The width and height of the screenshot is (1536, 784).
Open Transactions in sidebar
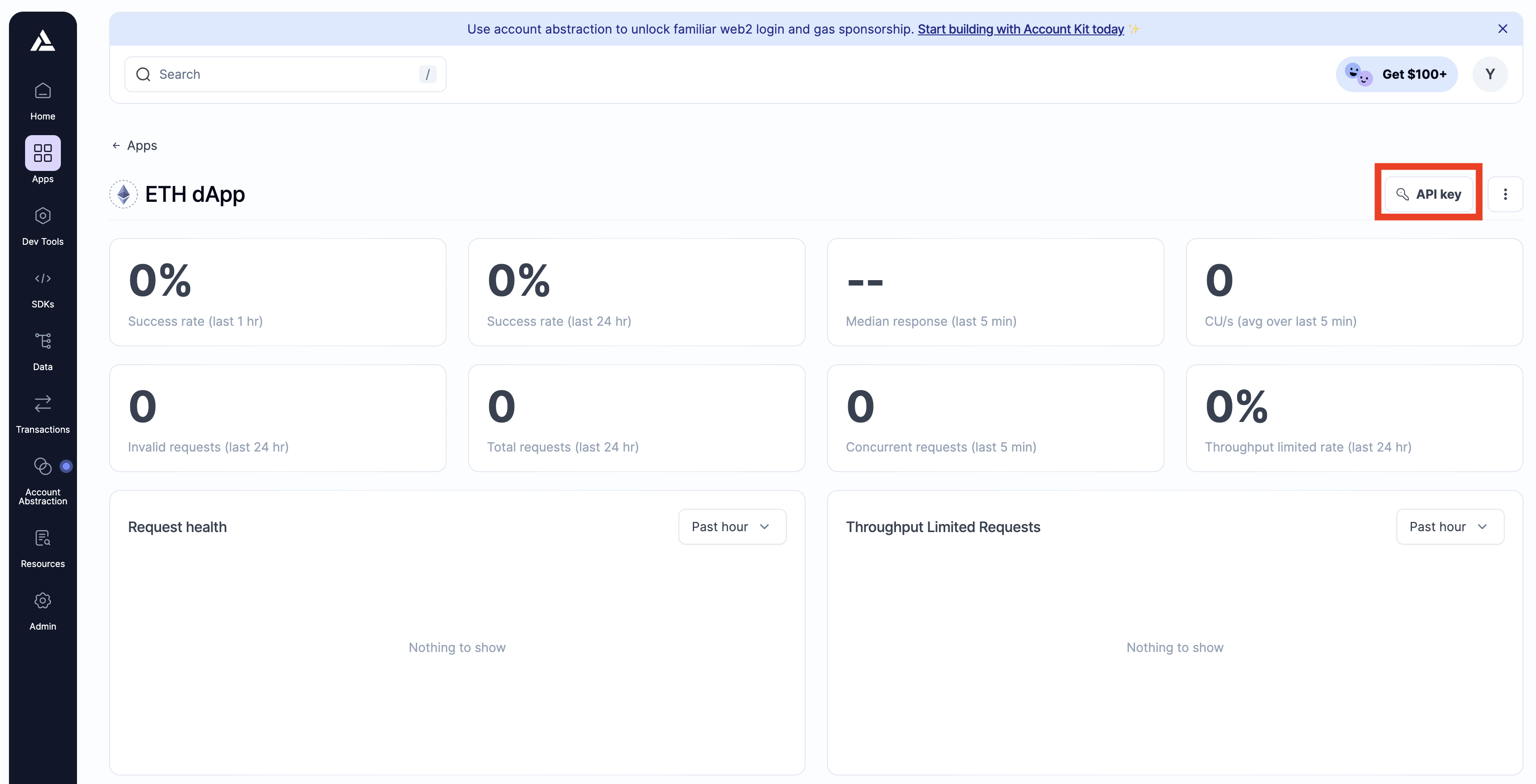click(43, 415)
